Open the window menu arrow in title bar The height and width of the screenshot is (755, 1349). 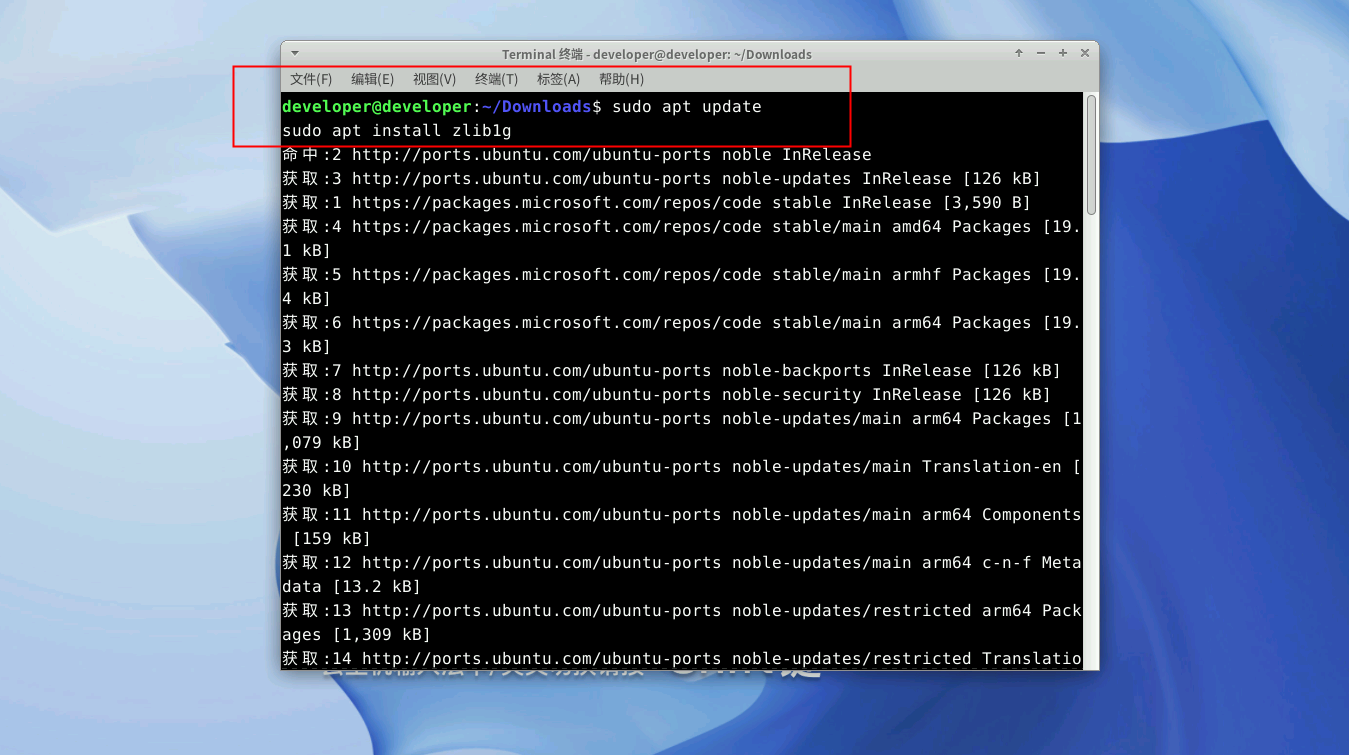[294, 53]
